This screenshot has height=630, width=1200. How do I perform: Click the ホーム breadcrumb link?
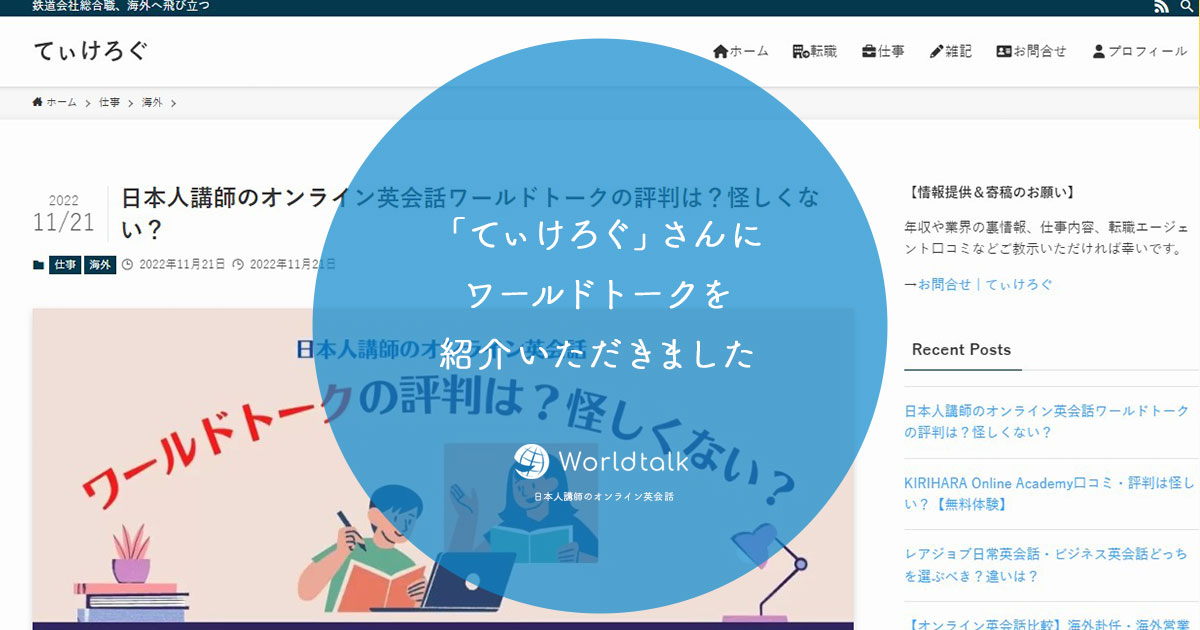click(54, 102)
